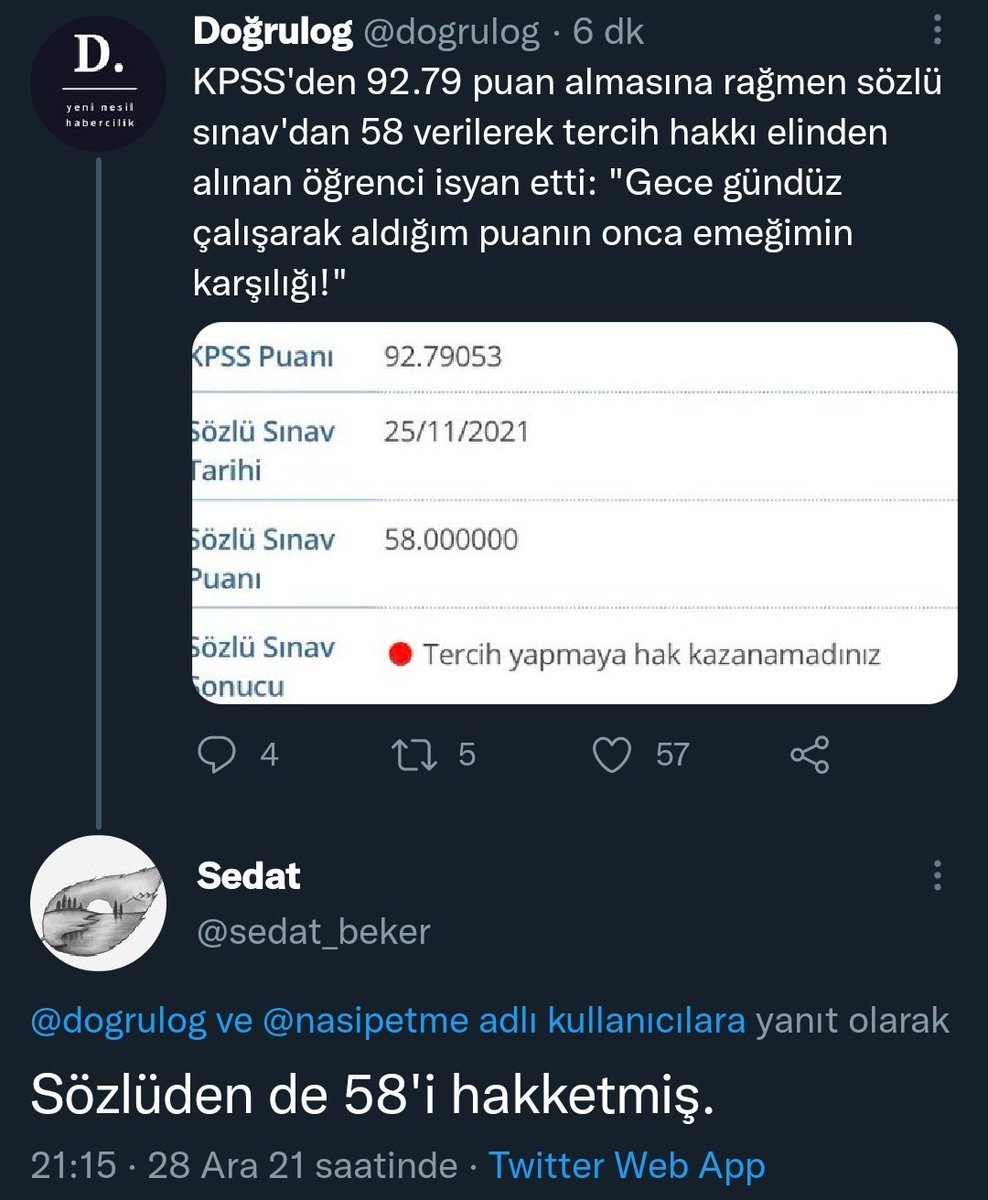Open the "6 dk" tweet timestamp
Viewport: 988px width, 1200px height.
pos(608,33)
